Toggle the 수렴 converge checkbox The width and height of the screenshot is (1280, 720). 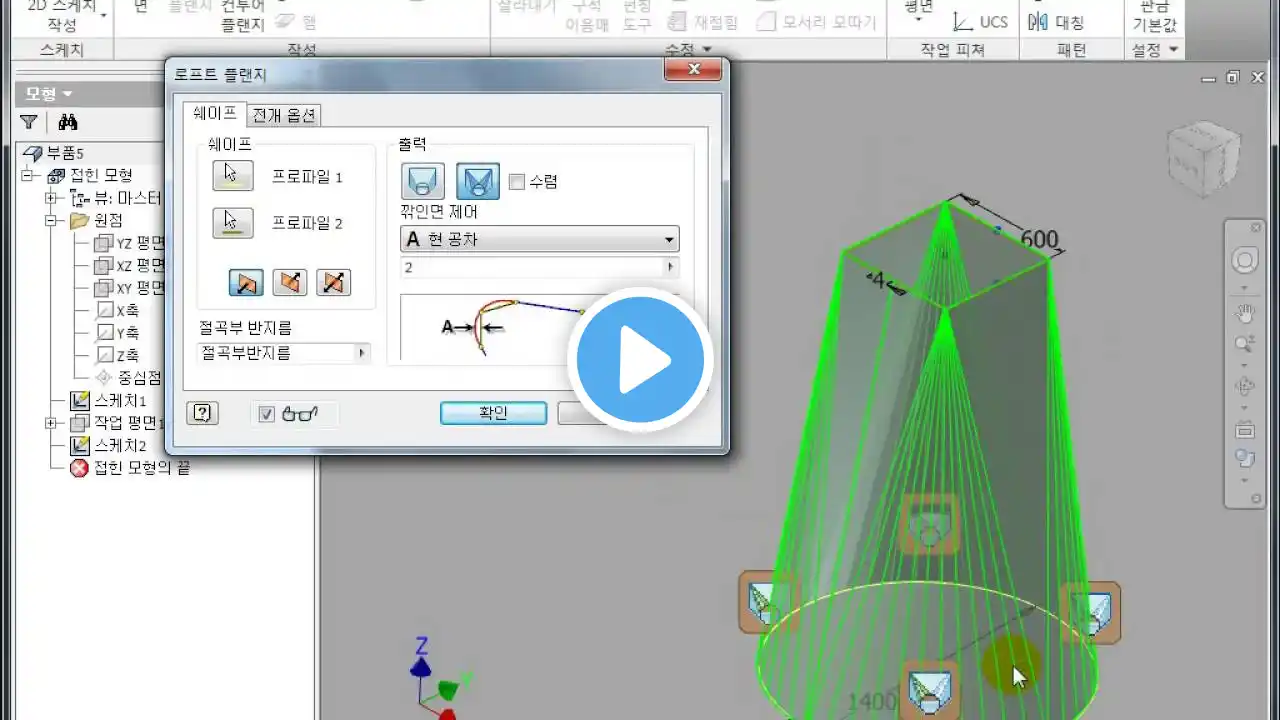click(x=517, y=182)
